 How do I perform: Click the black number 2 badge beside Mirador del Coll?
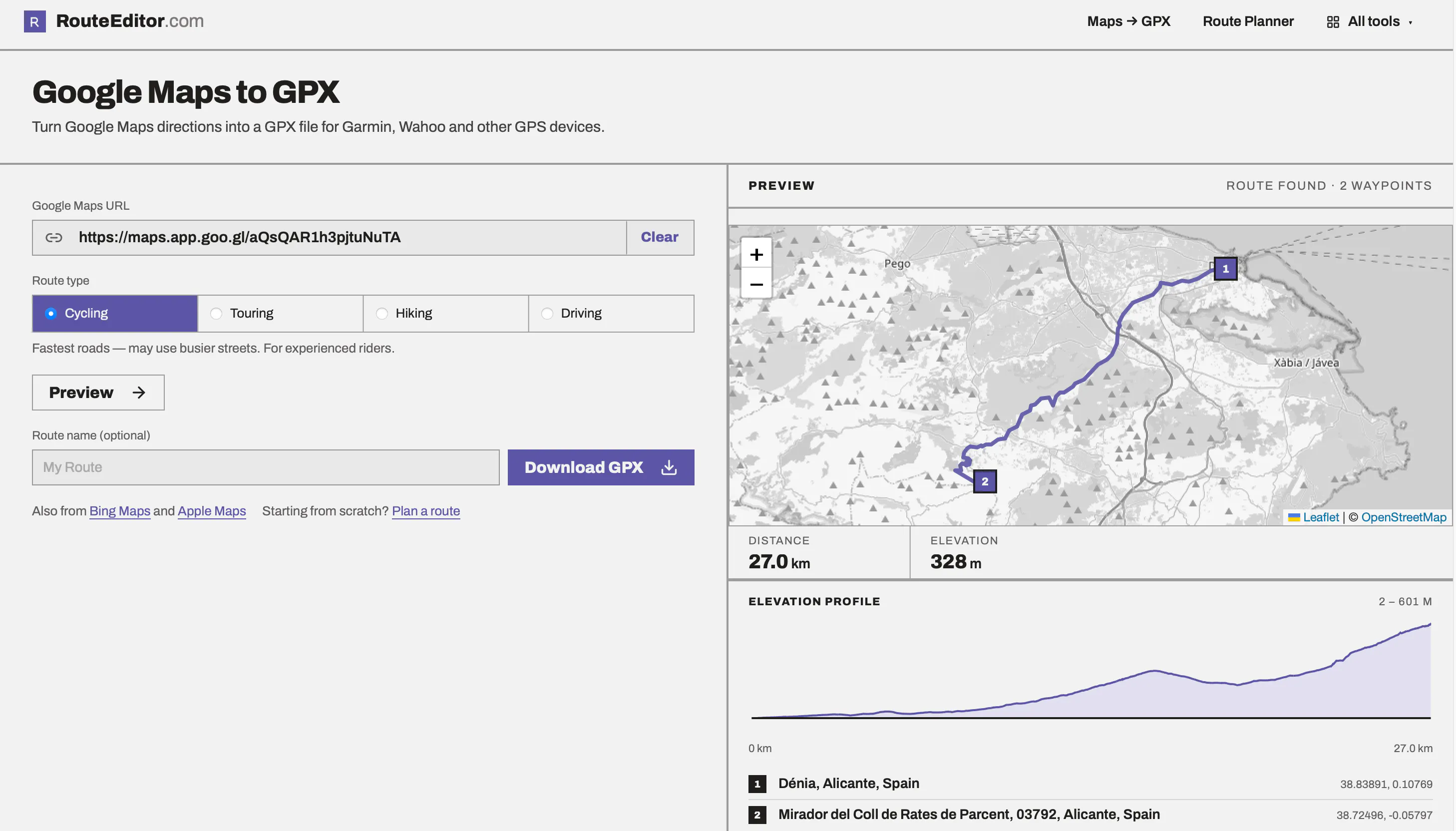coord(757,815)
